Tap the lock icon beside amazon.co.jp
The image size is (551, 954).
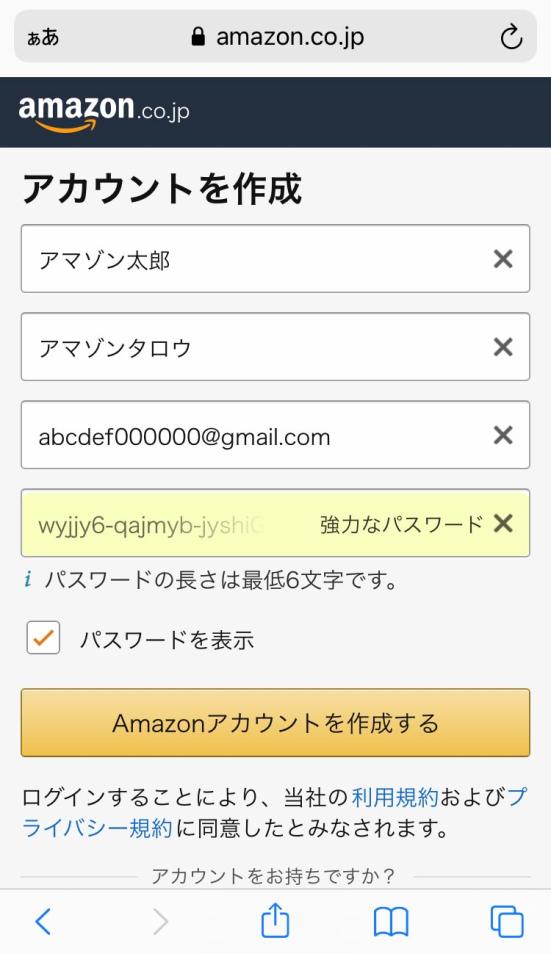tap(198, 37)
